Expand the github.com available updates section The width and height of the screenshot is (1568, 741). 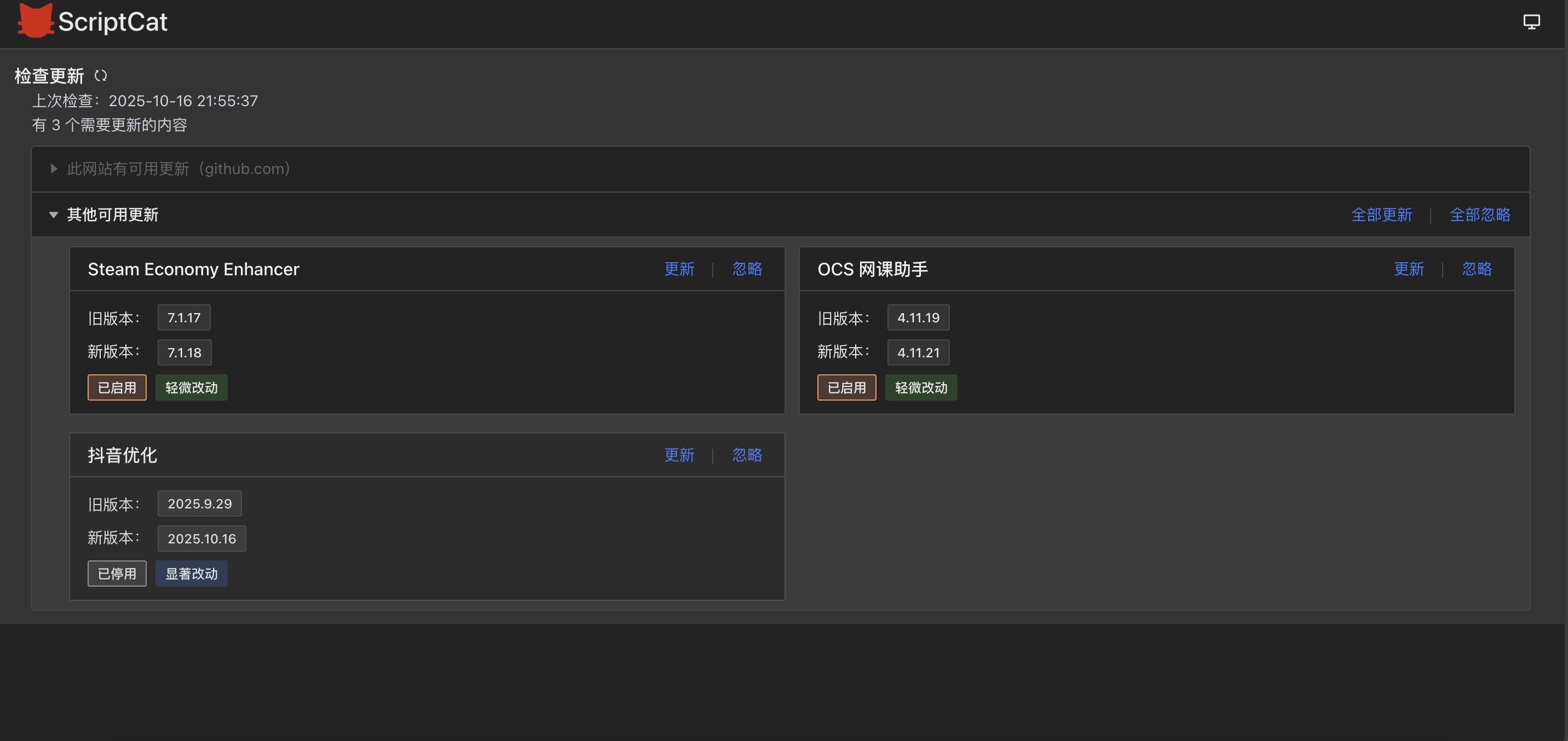click(54, 169)
